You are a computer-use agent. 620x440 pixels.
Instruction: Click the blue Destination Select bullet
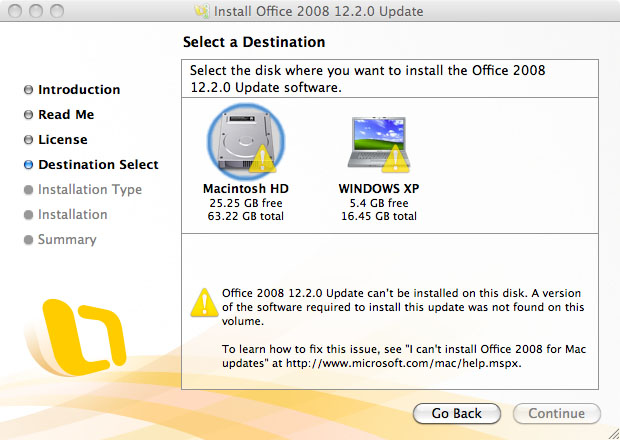[28, 164]
